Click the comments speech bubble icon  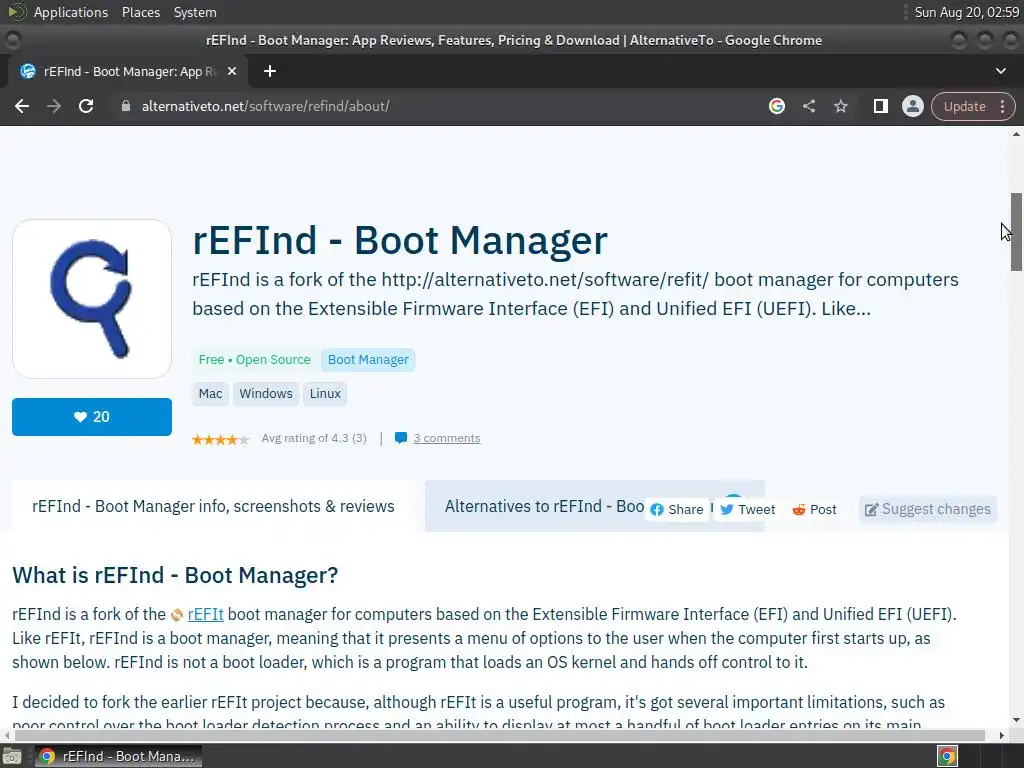[401, 438]
